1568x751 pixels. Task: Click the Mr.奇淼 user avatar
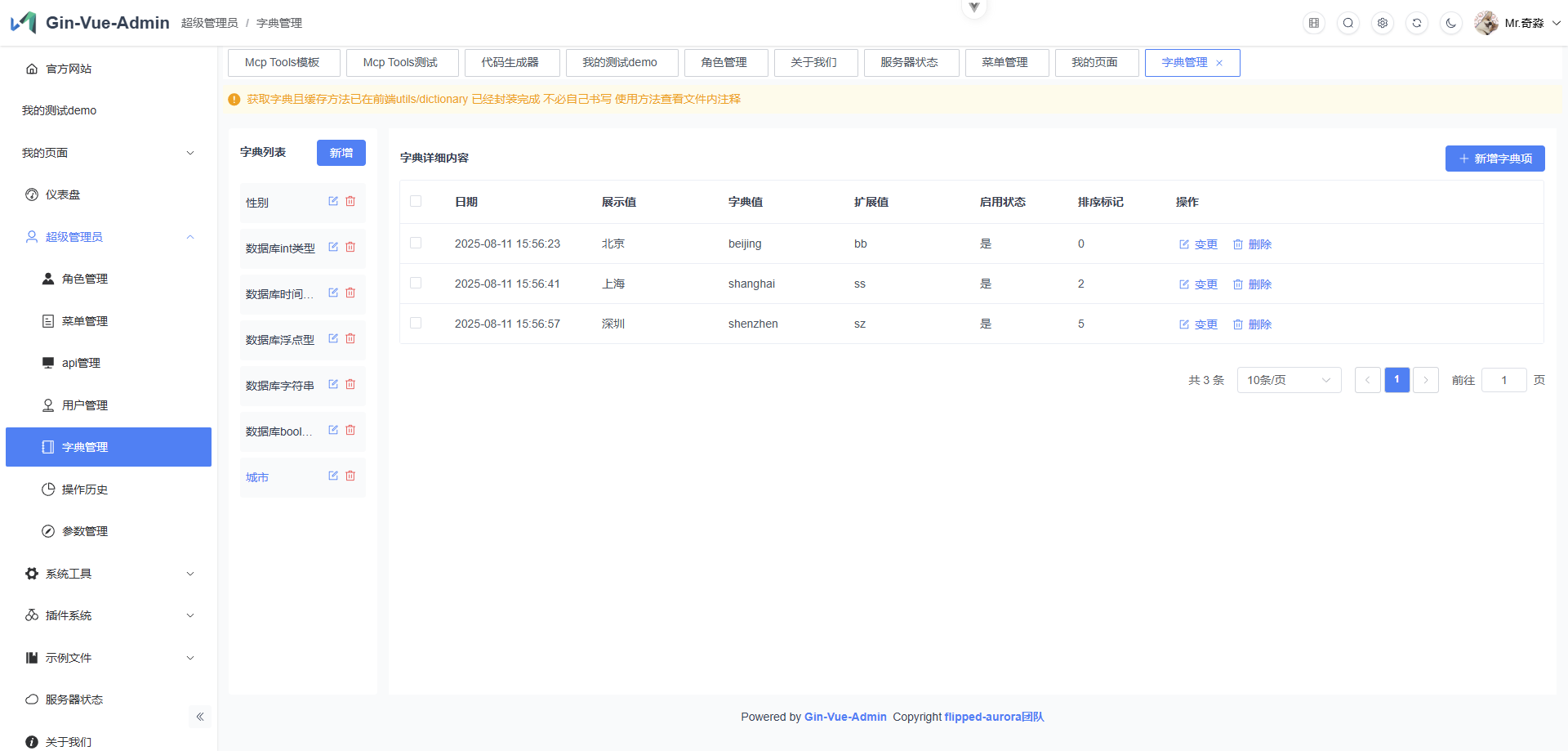(1486, 23)
